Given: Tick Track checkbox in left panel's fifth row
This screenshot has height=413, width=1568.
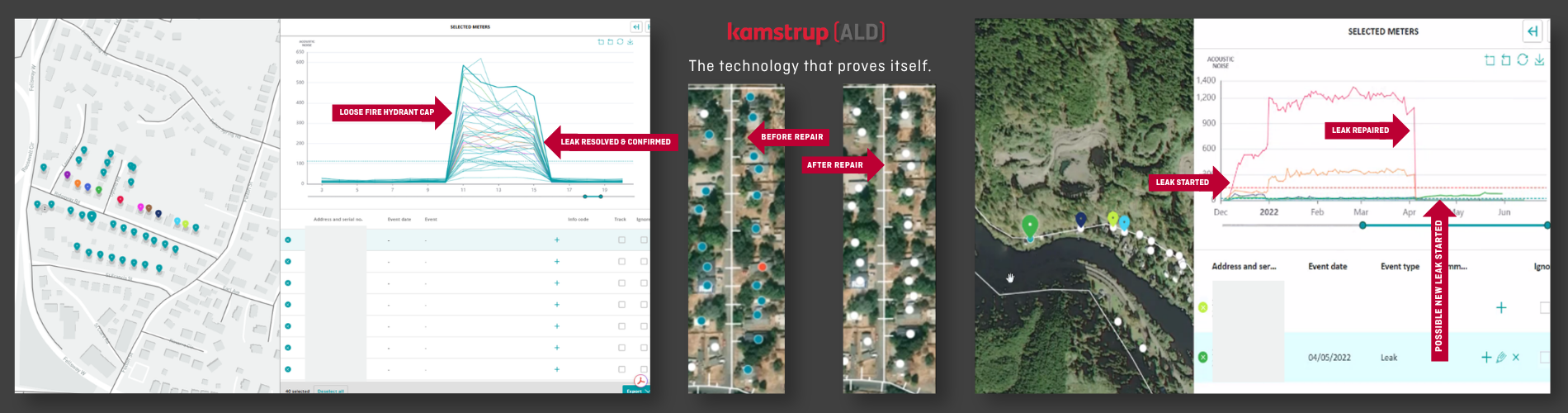Looking at the screenshot, I should pyautogui.click(x=621, y=326).
